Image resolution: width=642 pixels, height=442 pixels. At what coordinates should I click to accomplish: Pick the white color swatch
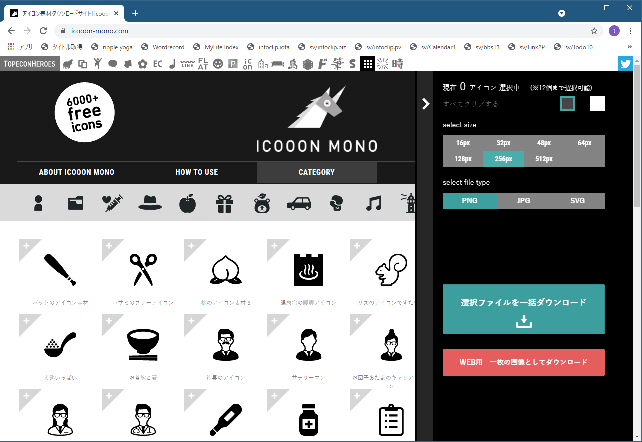(597, 104)
